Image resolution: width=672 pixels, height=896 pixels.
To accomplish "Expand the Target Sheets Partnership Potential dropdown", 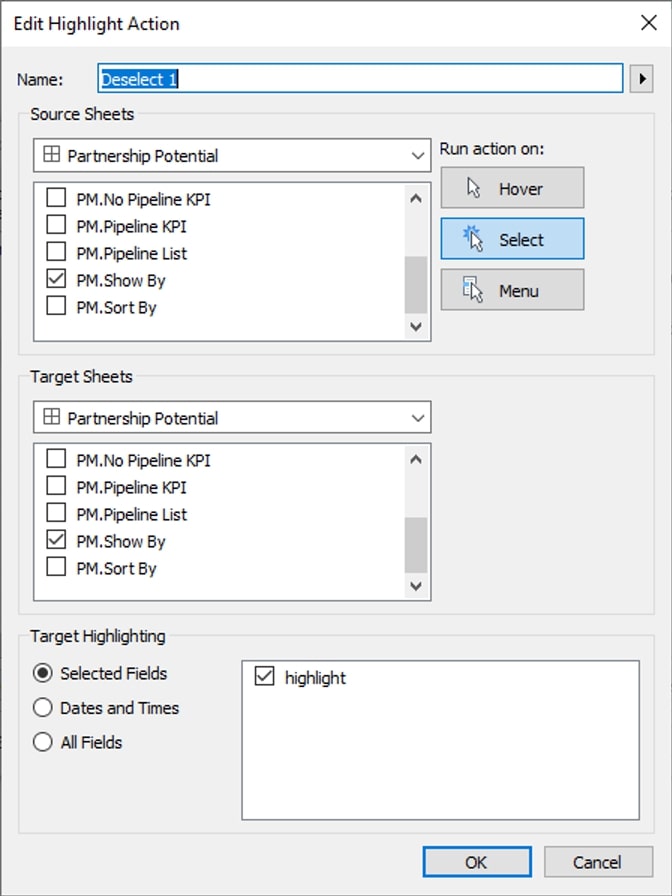I will click(232, 418).
